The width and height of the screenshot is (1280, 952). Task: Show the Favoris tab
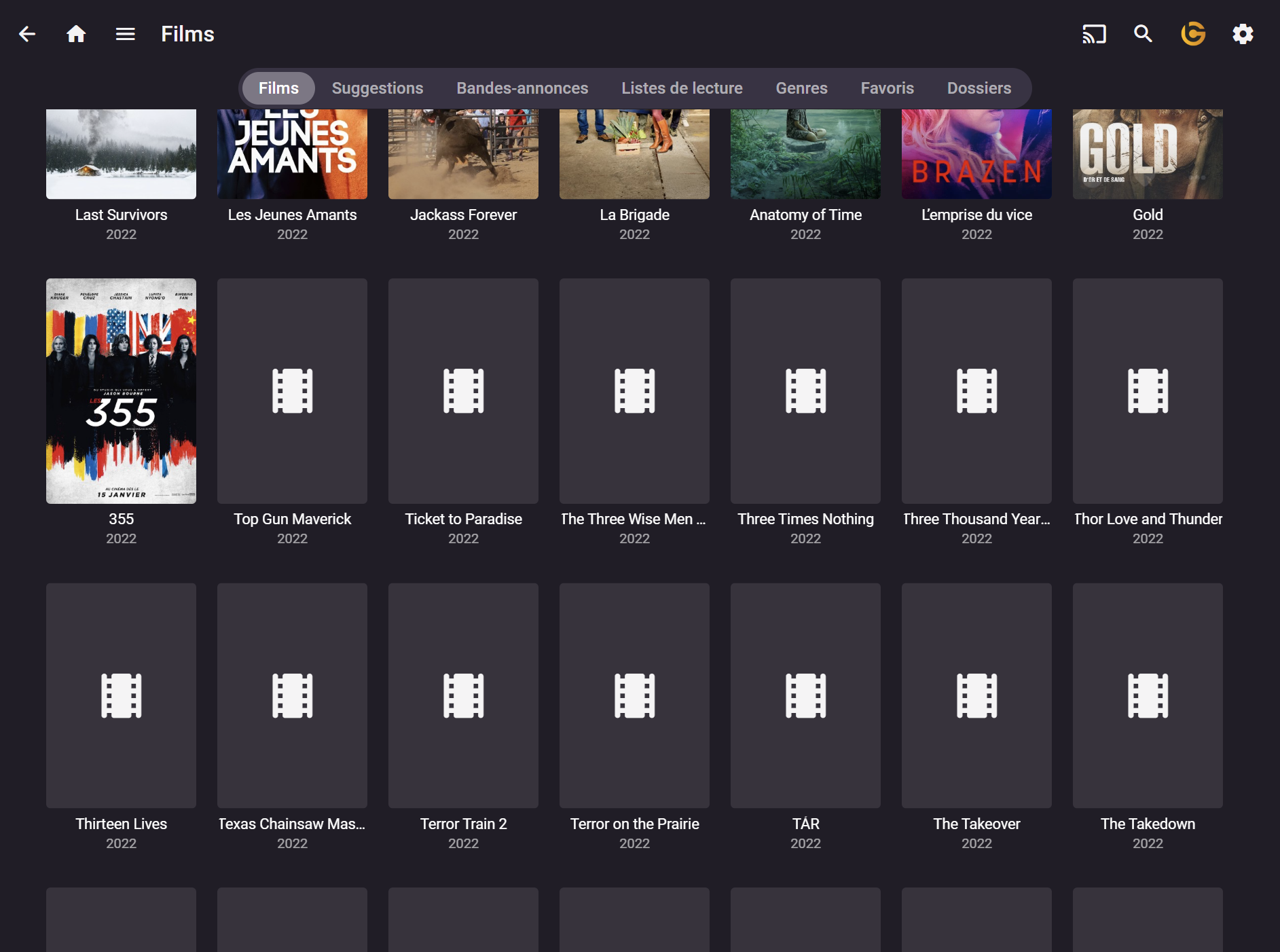coord(887,88)
